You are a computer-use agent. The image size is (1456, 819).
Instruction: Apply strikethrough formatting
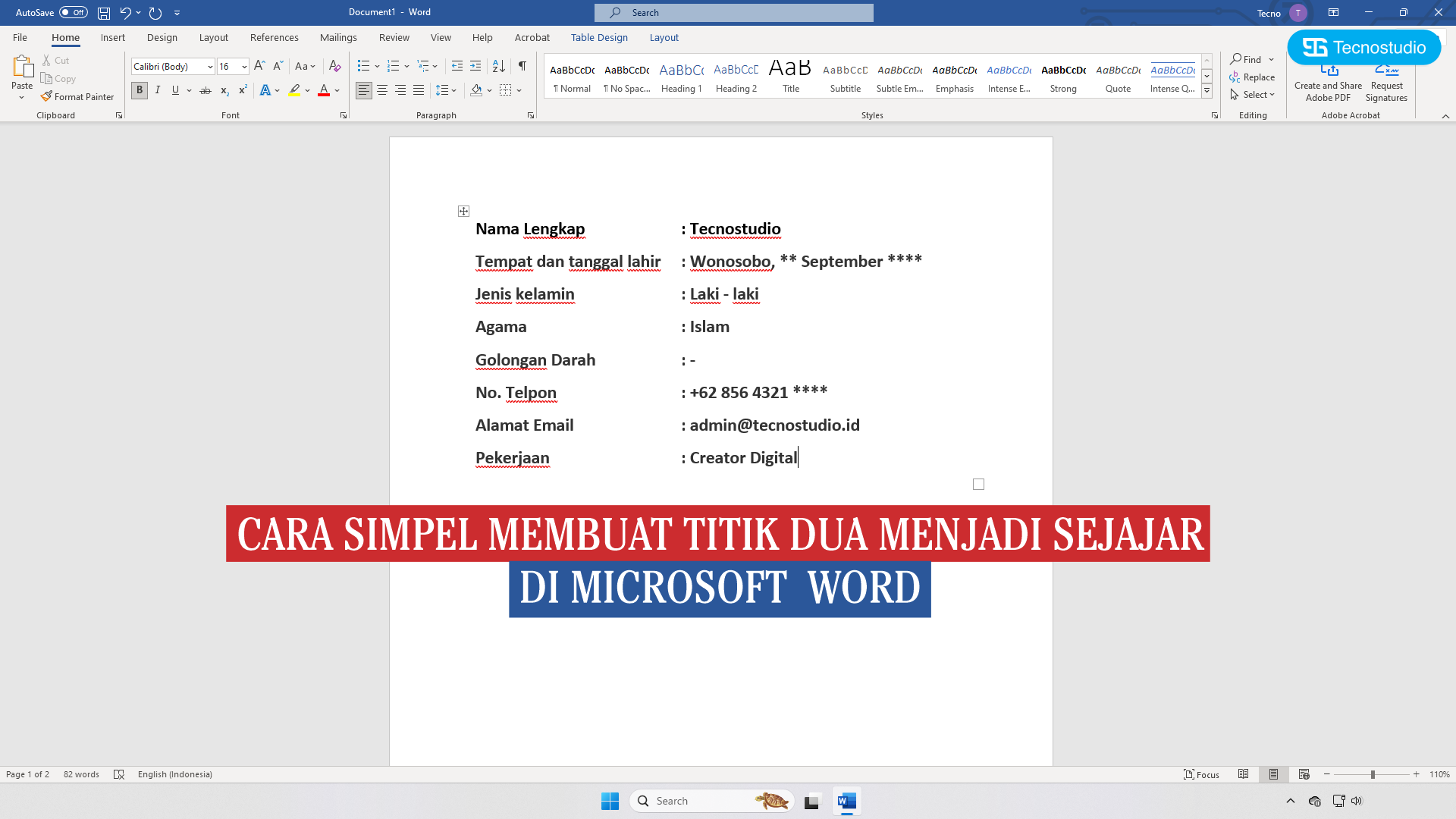pos(205,90)
